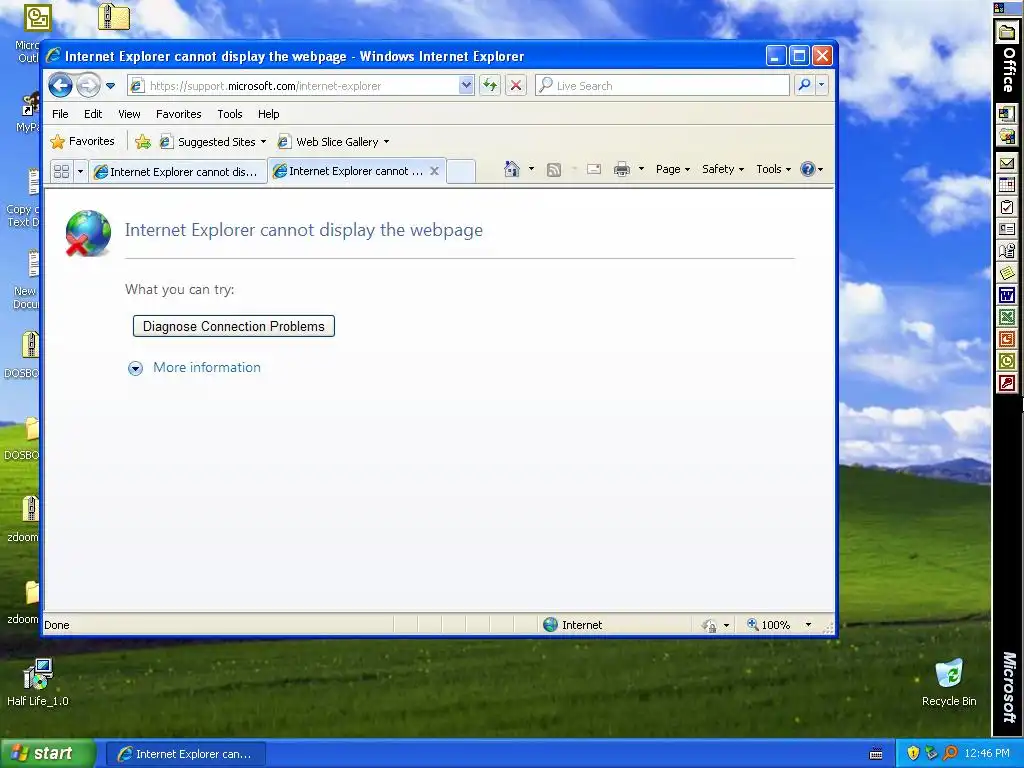Open the zoom level 100% control

[769, 625]
